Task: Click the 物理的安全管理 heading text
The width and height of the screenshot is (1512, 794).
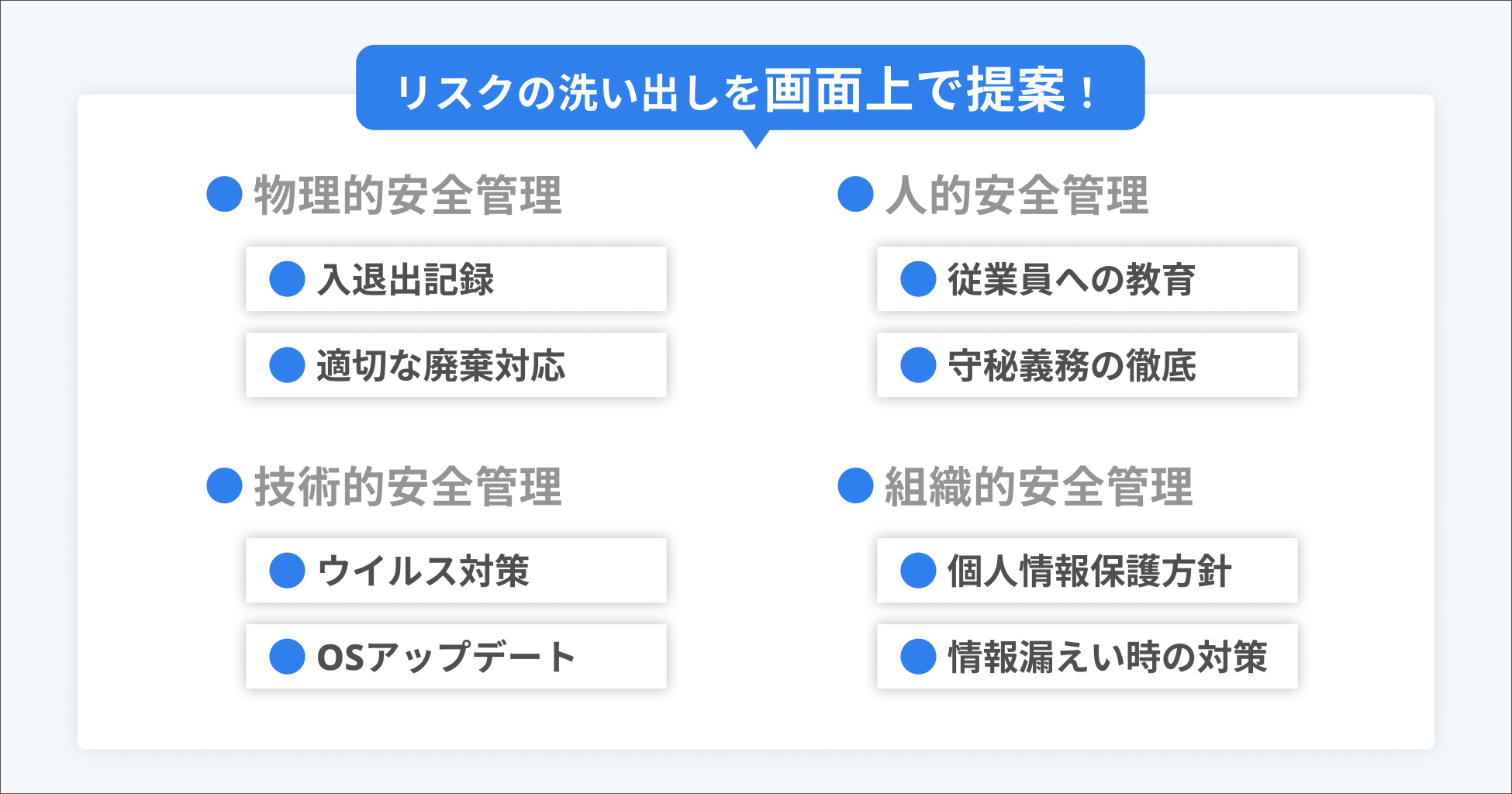Action: pyautogui.click(x=408, y=195)
